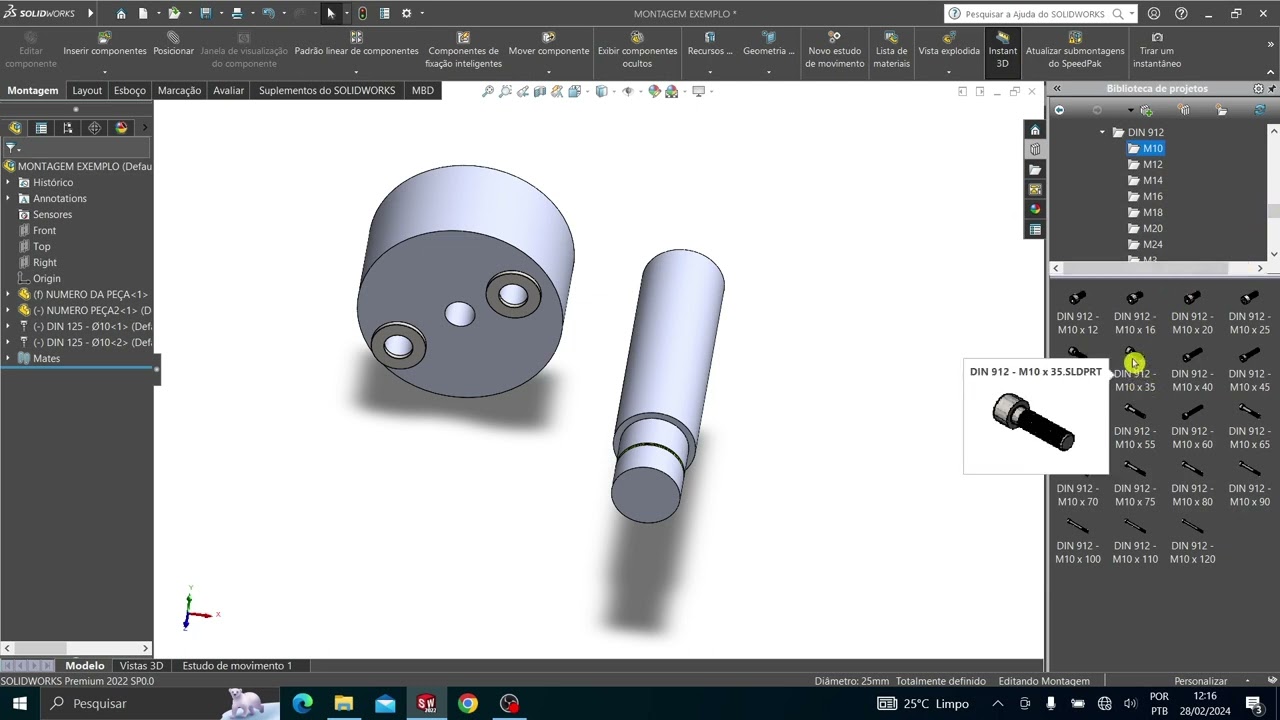
Task: Open Windows Start menu
Action: pos(19,703)
